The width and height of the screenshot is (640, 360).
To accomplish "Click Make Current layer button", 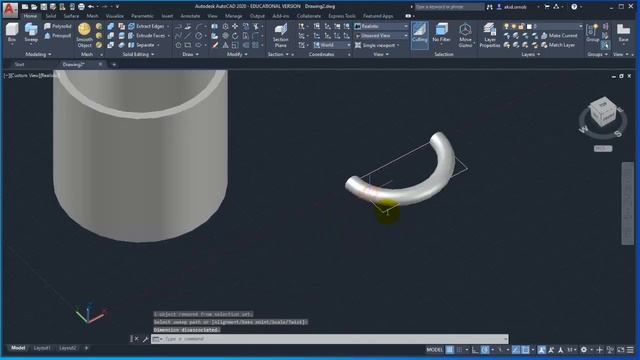I will pyautogui.click(x=559, y=36).
